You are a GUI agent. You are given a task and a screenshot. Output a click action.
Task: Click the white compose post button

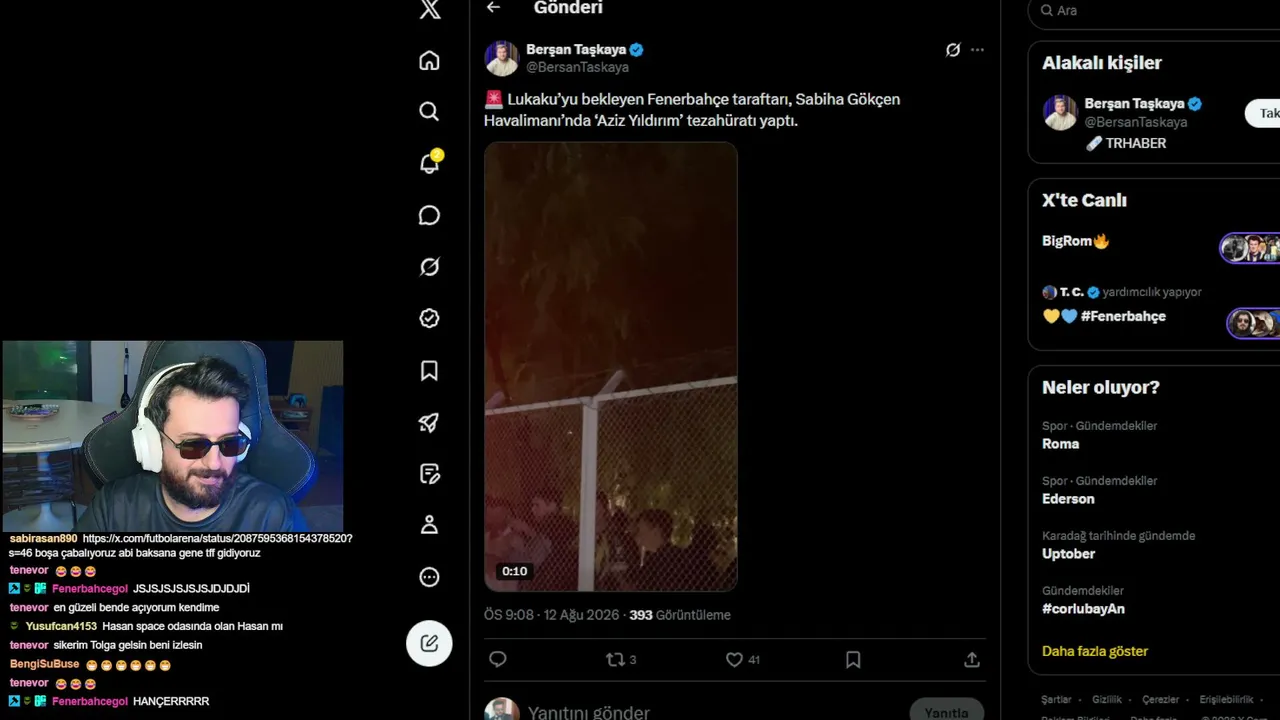[429, 643]
